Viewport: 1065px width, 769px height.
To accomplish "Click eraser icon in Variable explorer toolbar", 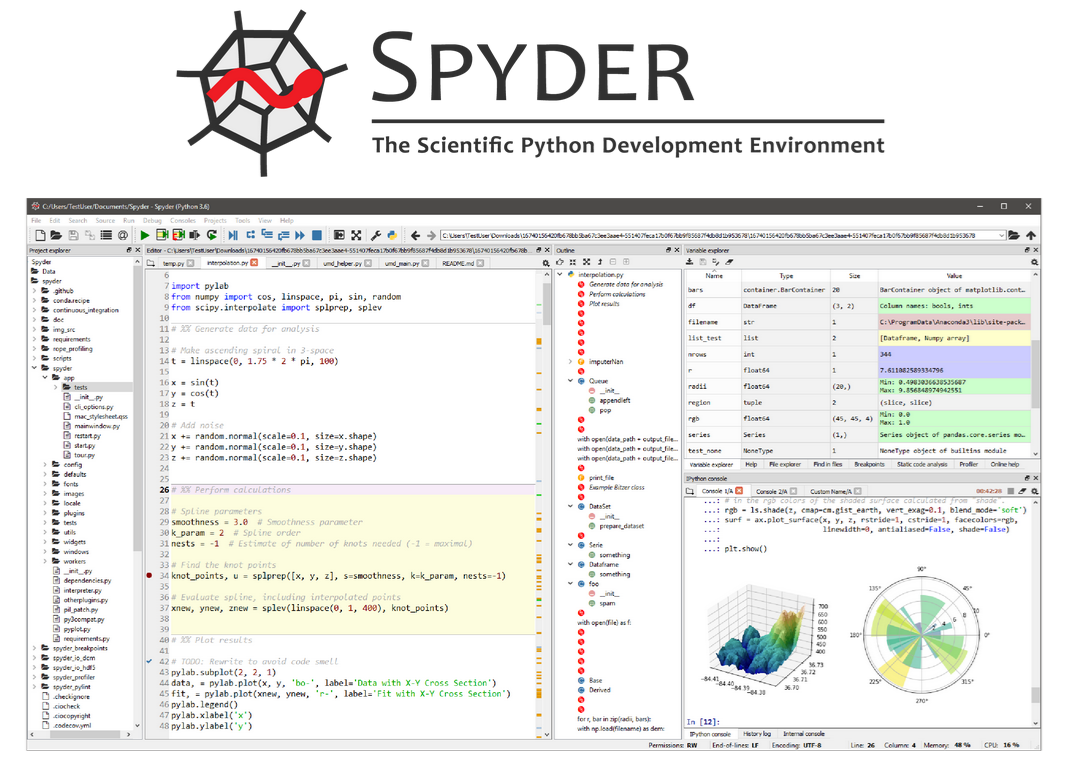I will coord(729,262).
